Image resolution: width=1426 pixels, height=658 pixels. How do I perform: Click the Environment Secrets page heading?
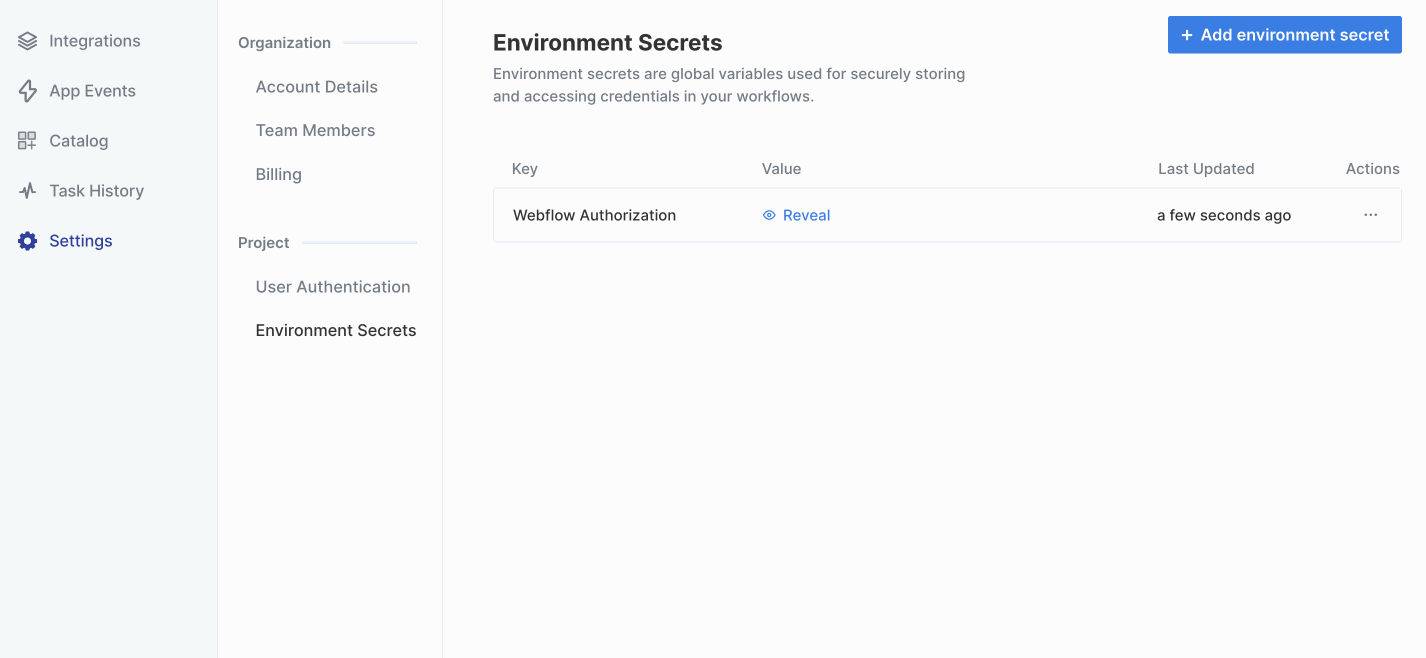tap(608, 43)
